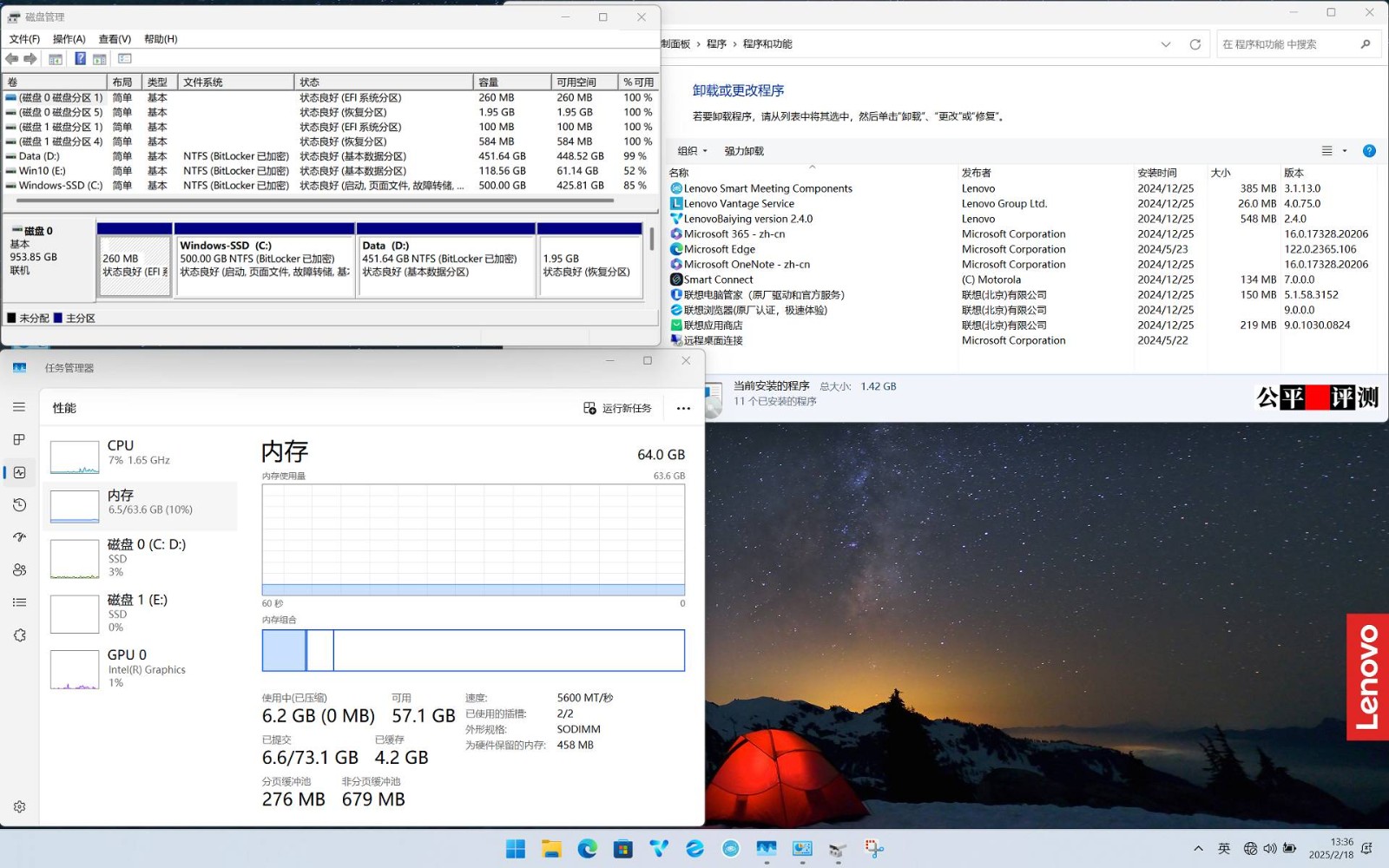Open App history in Task Manager sidebar
1389x868 pixels.
click(x=19, y=504)
